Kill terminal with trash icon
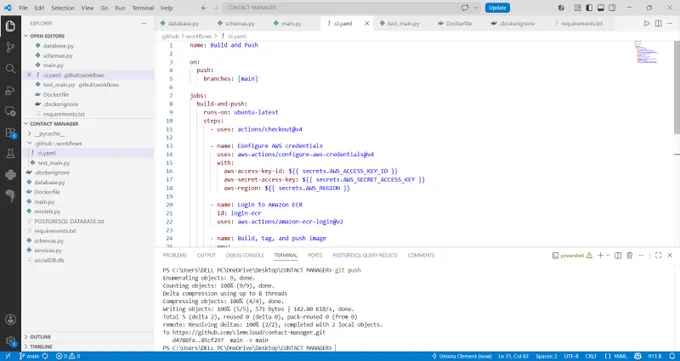The image size is (680, 361). click(630, 255)
